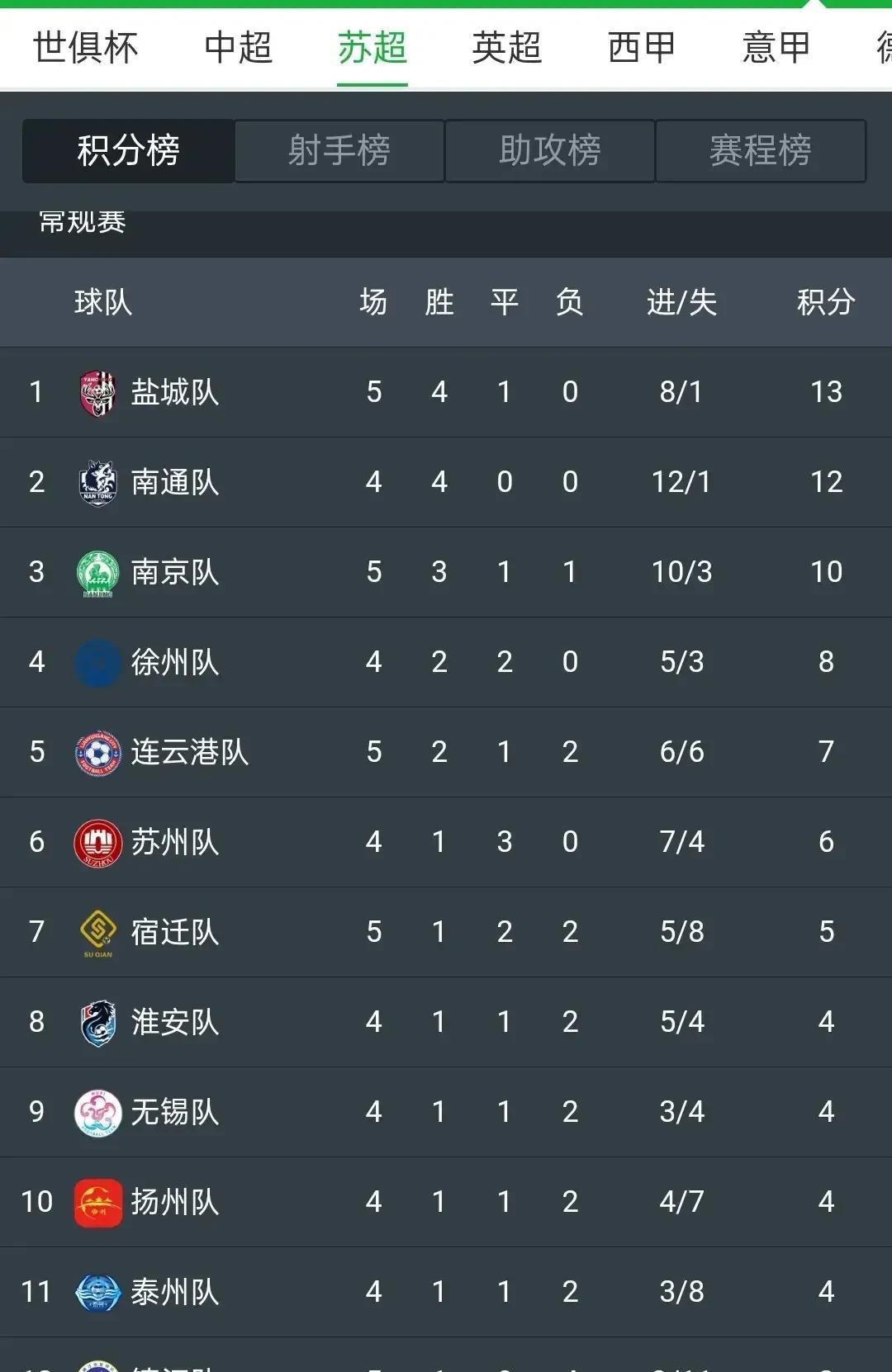
Task: Switch to the 射手榜 tab
Action: tap(339, 151)
